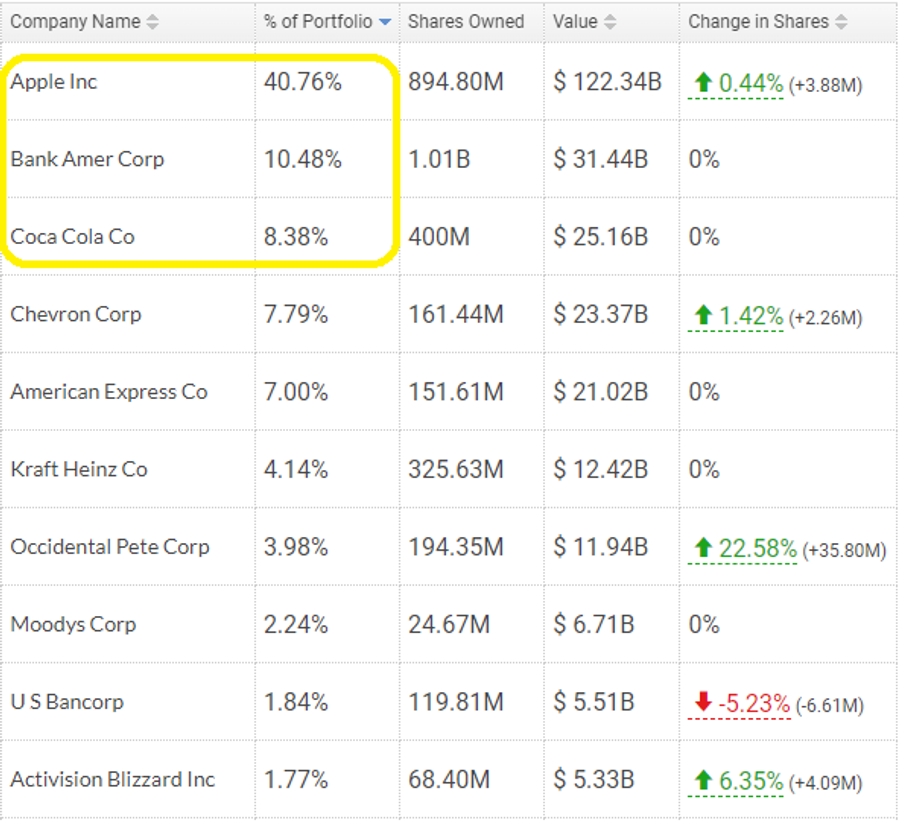Select the U S Bancorp company name
Viewport: 900px width, 821px height.
click(67, 702)
